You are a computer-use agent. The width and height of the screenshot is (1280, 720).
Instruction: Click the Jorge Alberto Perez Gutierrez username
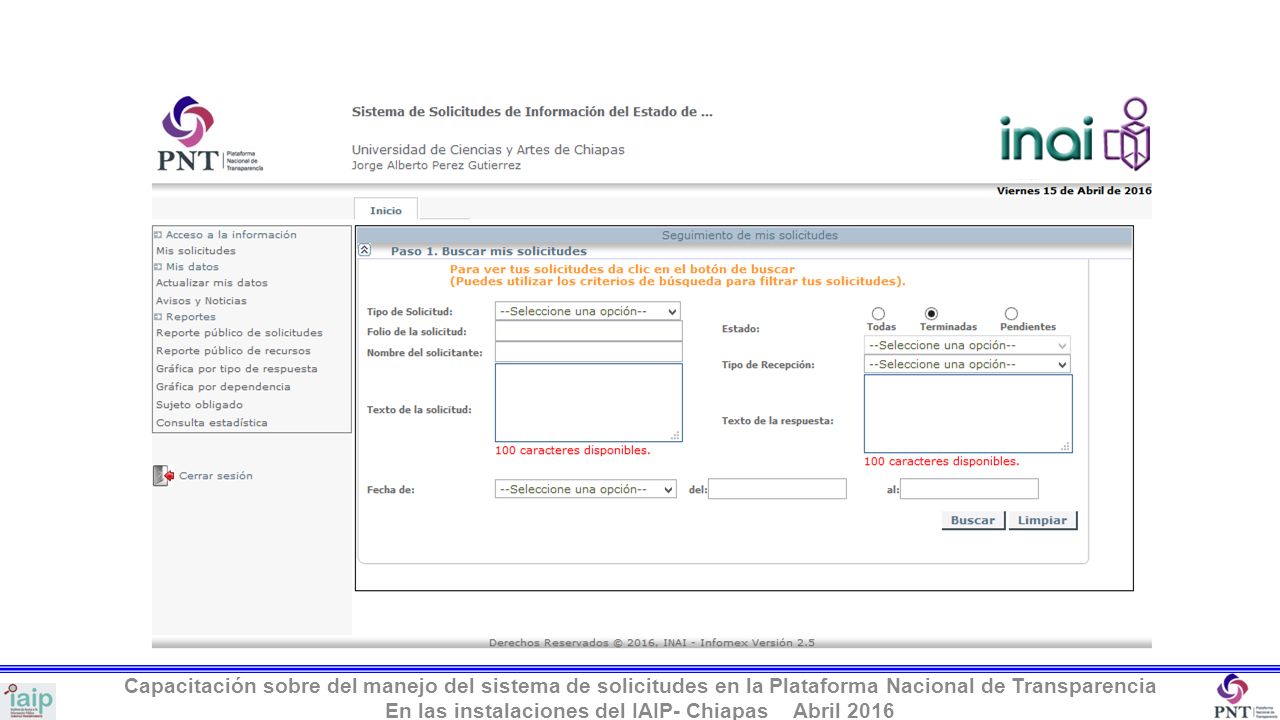[x=436, y=166]
